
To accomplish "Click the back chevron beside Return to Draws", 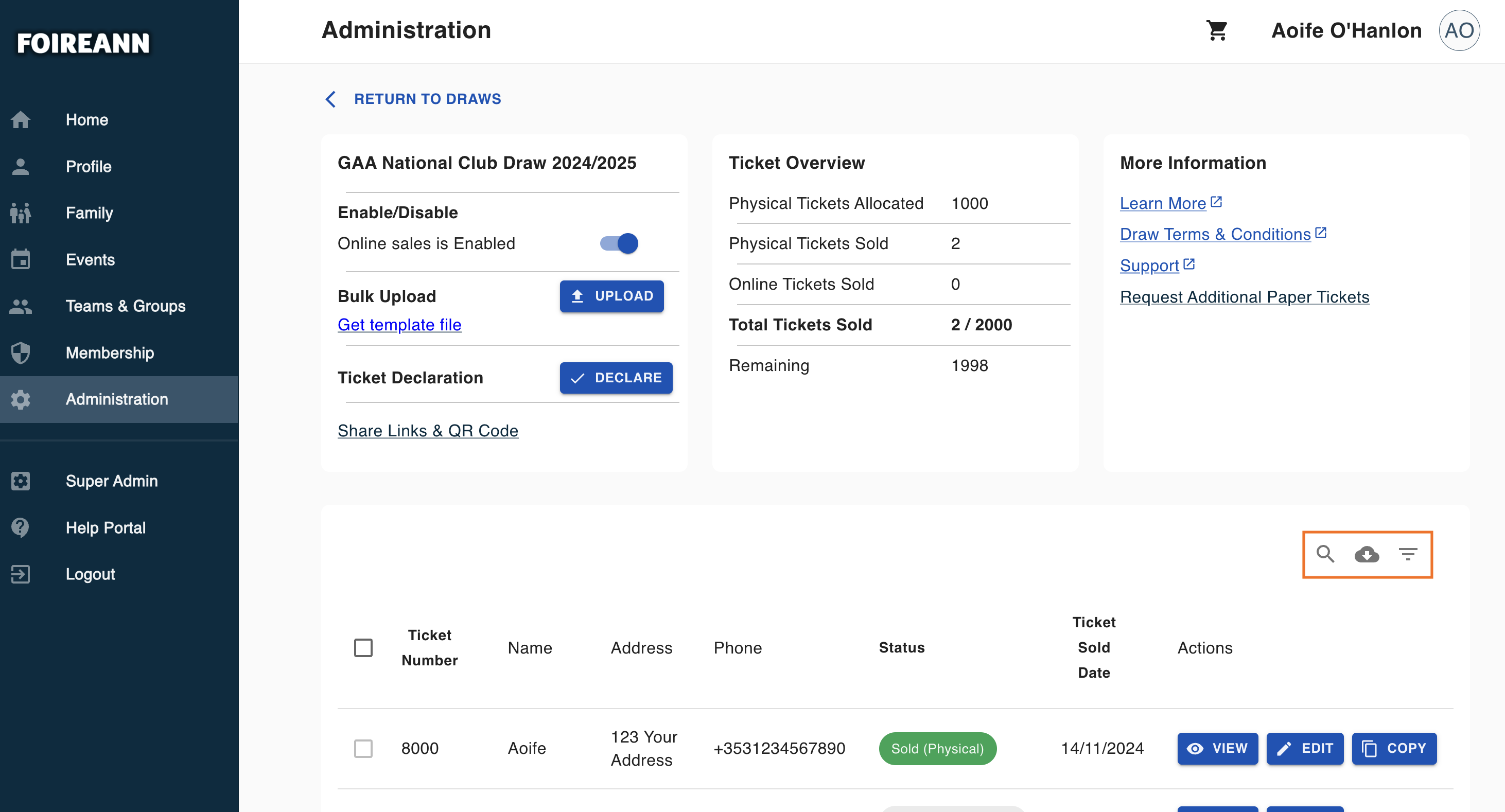I will click(330, 99).
